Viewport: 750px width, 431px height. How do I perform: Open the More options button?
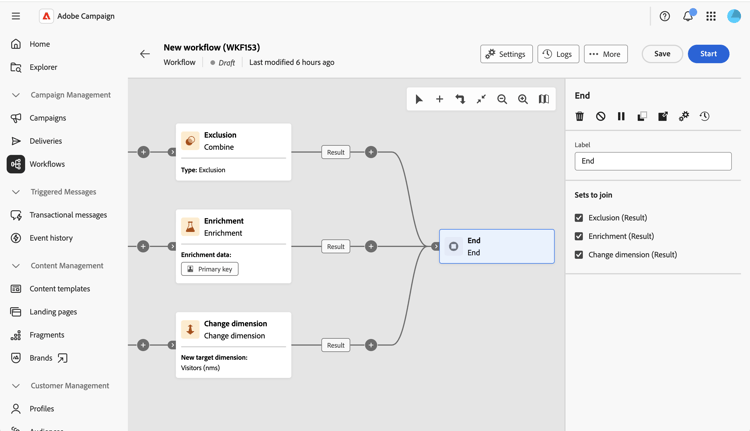tap(606, 54)
